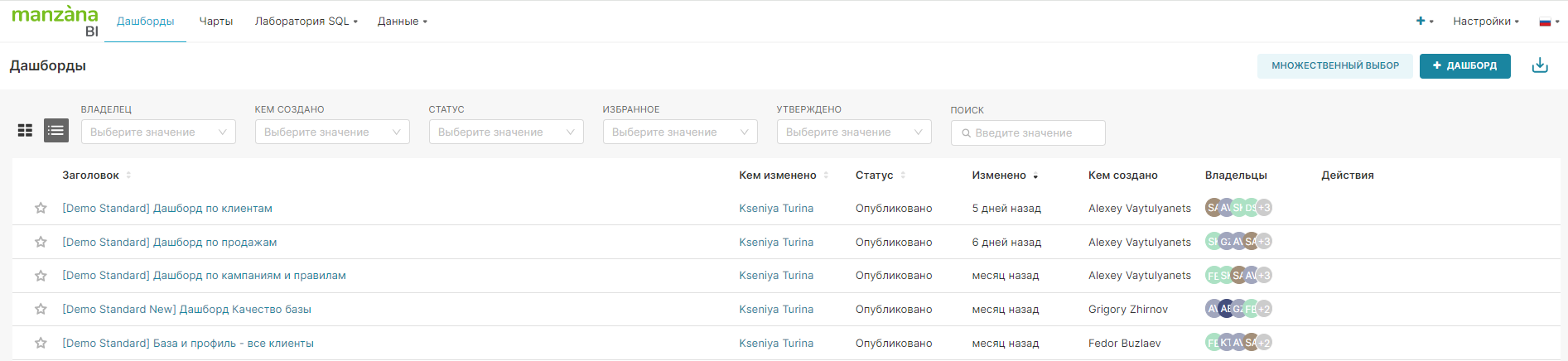This screenshot has height=361, width=1568.
Task: Expand the Статус filter dropdown
Action: pyautogui.click(x=506, y=132)
